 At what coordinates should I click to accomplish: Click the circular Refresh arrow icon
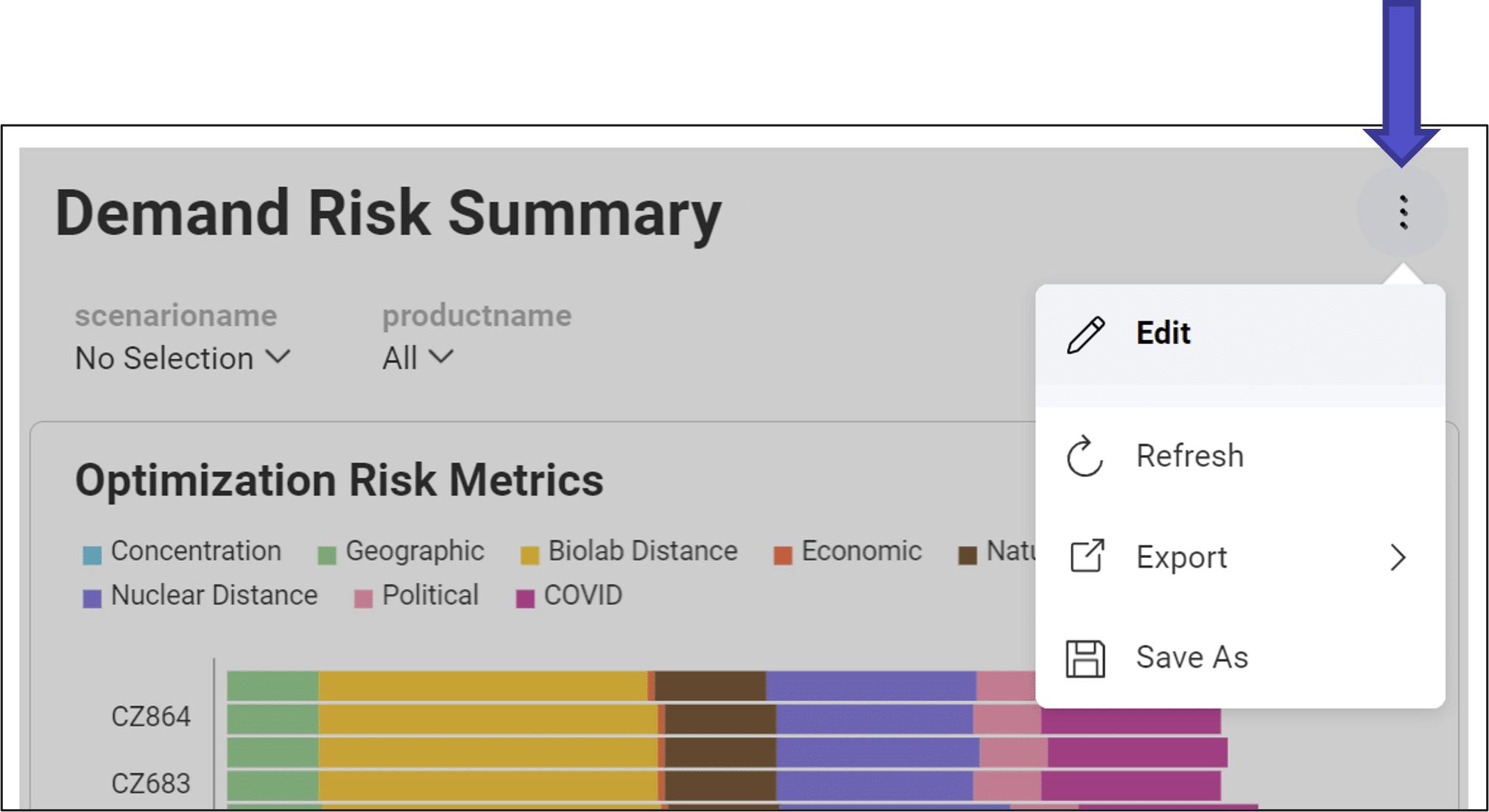pyautogui.click(x=1085, y=456)
